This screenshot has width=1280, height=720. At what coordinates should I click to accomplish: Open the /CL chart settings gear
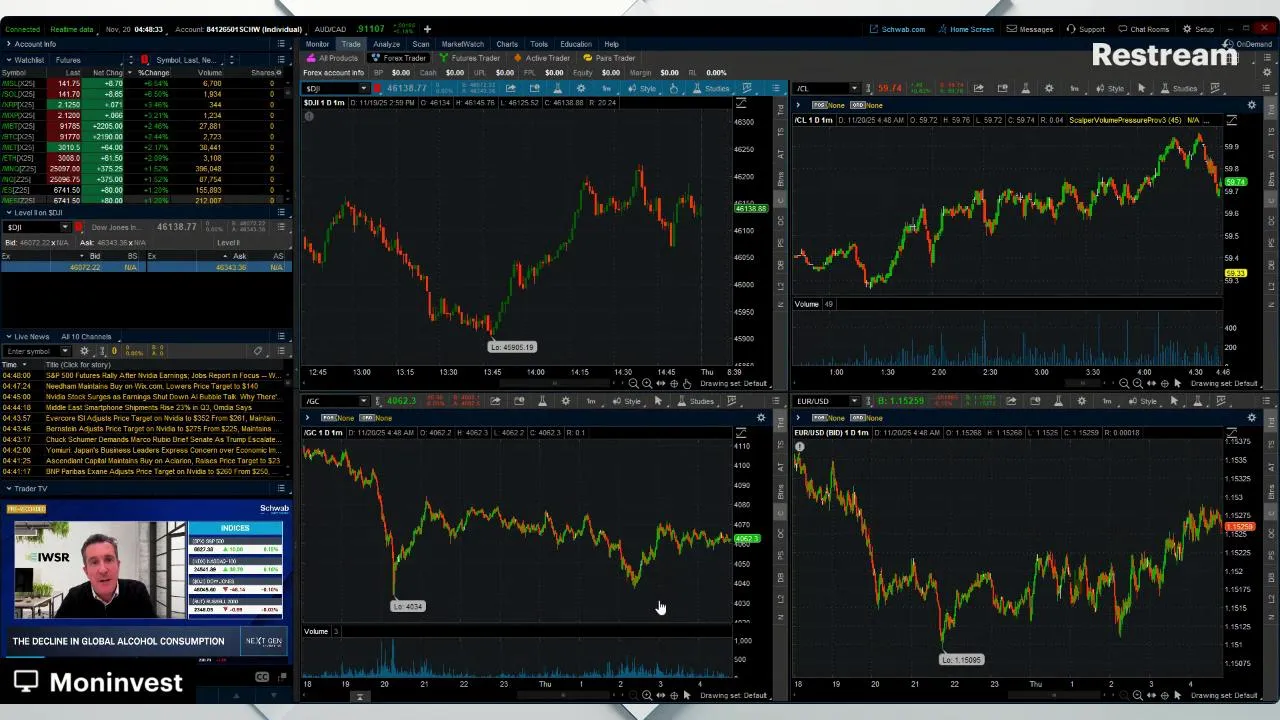1049,89
